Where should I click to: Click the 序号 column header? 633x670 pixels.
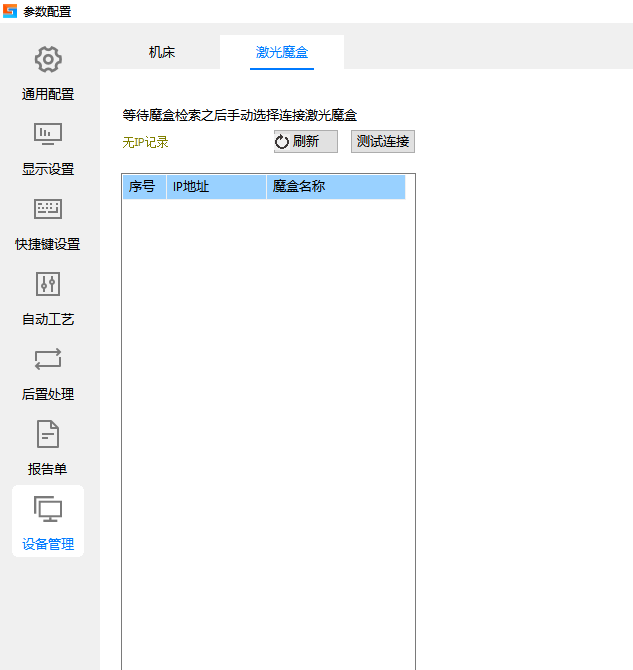click(x=144, y=187)
